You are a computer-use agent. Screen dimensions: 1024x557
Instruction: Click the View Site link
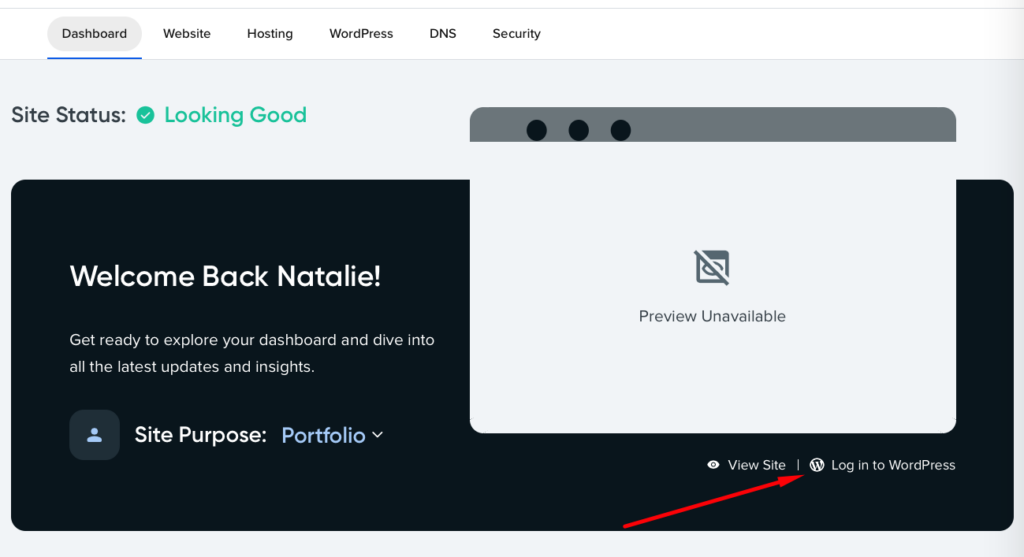coord(756,465)
